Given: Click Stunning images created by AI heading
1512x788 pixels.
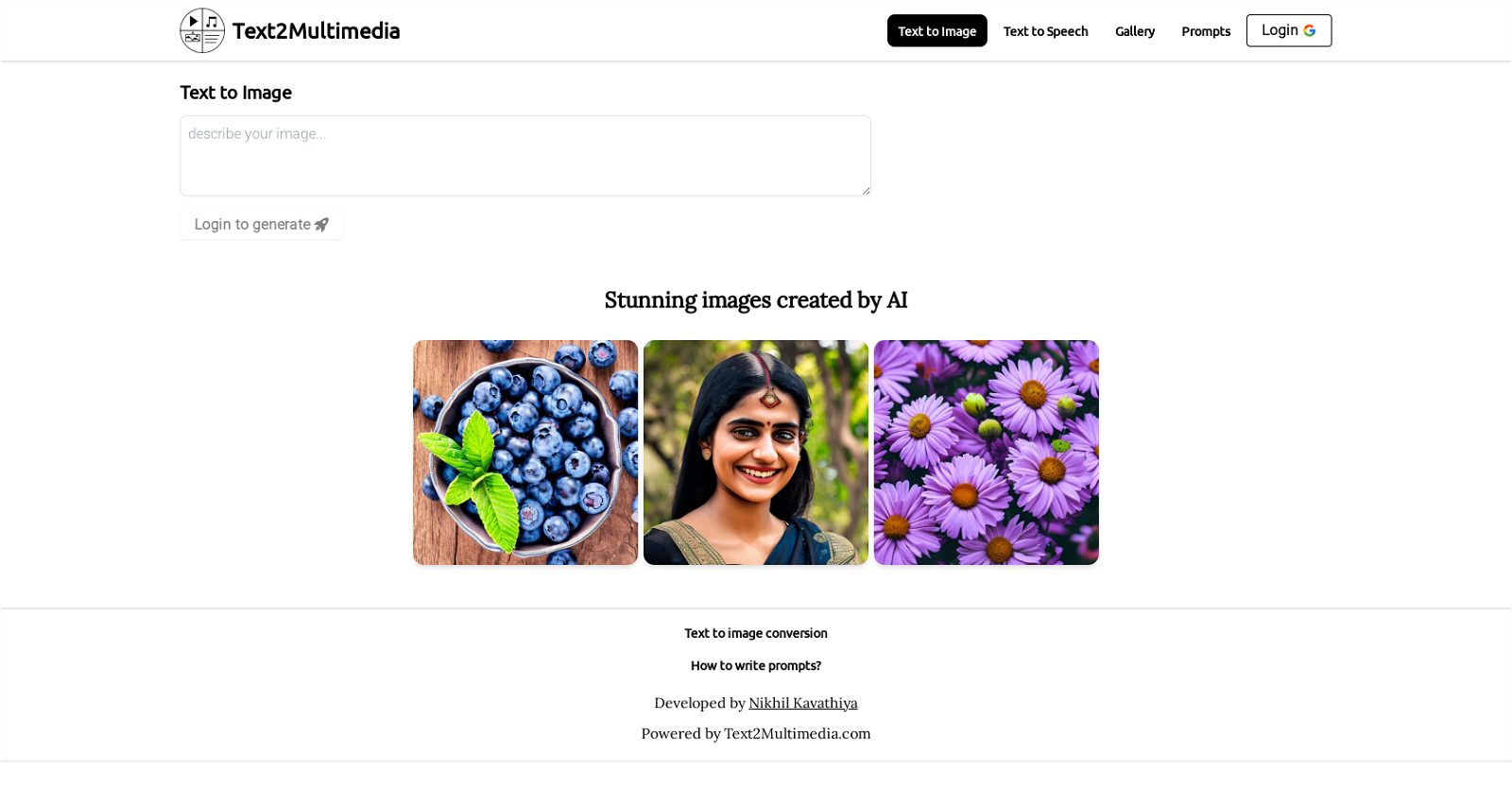Looking at the screenshot, I should [x=756, y=300].
